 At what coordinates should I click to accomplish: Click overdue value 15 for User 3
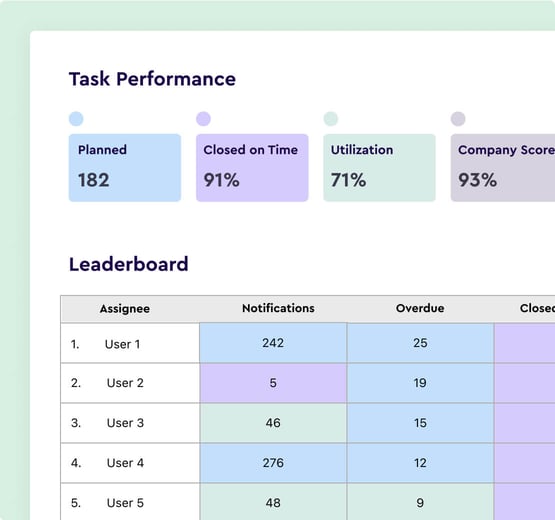(x=420, y=423)
